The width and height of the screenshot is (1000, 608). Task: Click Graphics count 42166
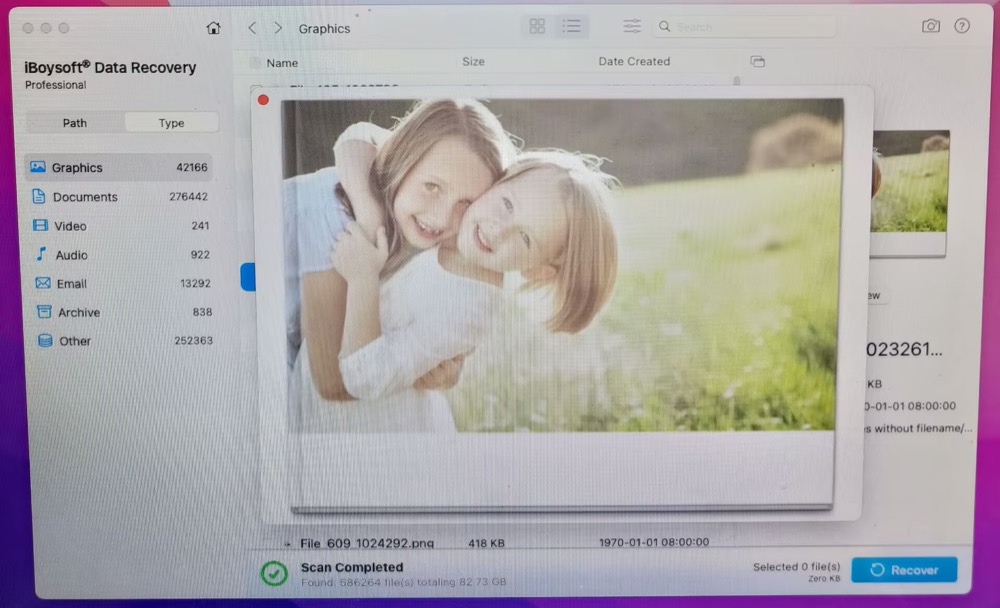tap(191, 167)
